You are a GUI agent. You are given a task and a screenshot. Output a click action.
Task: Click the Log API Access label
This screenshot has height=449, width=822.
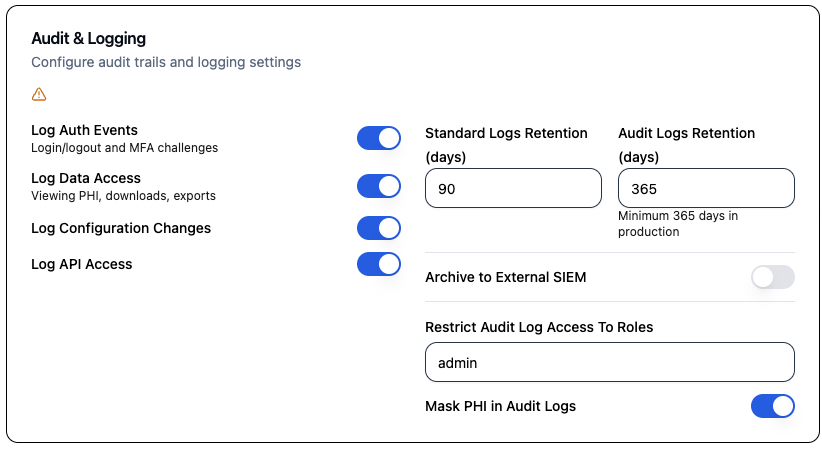[x=82, y=264]
